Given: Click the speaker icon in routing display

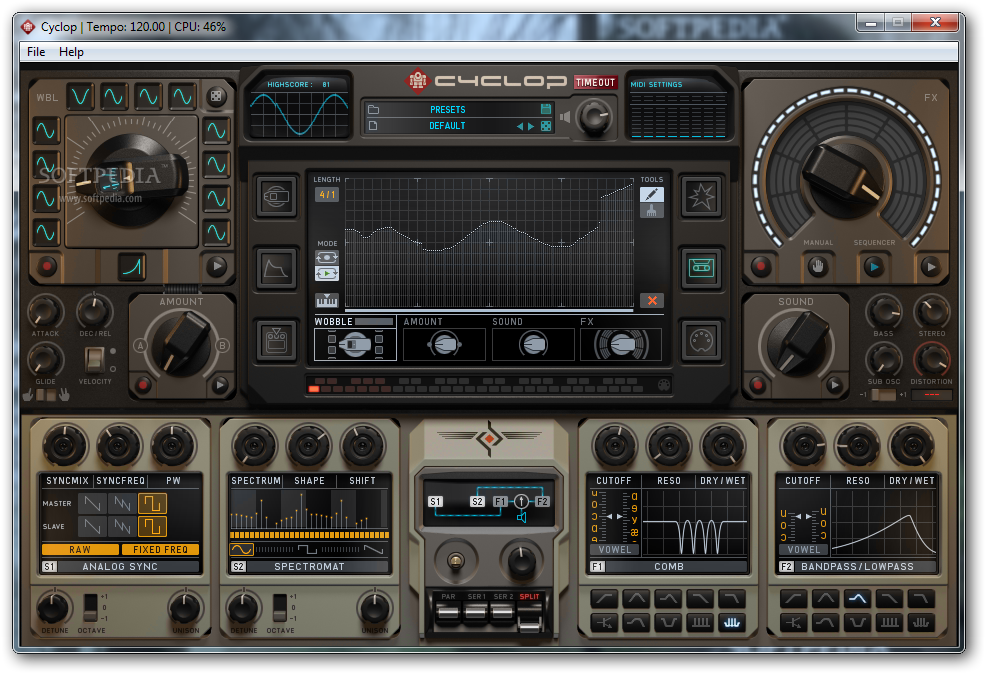Looking at the screenshot, I should point(521,517).
